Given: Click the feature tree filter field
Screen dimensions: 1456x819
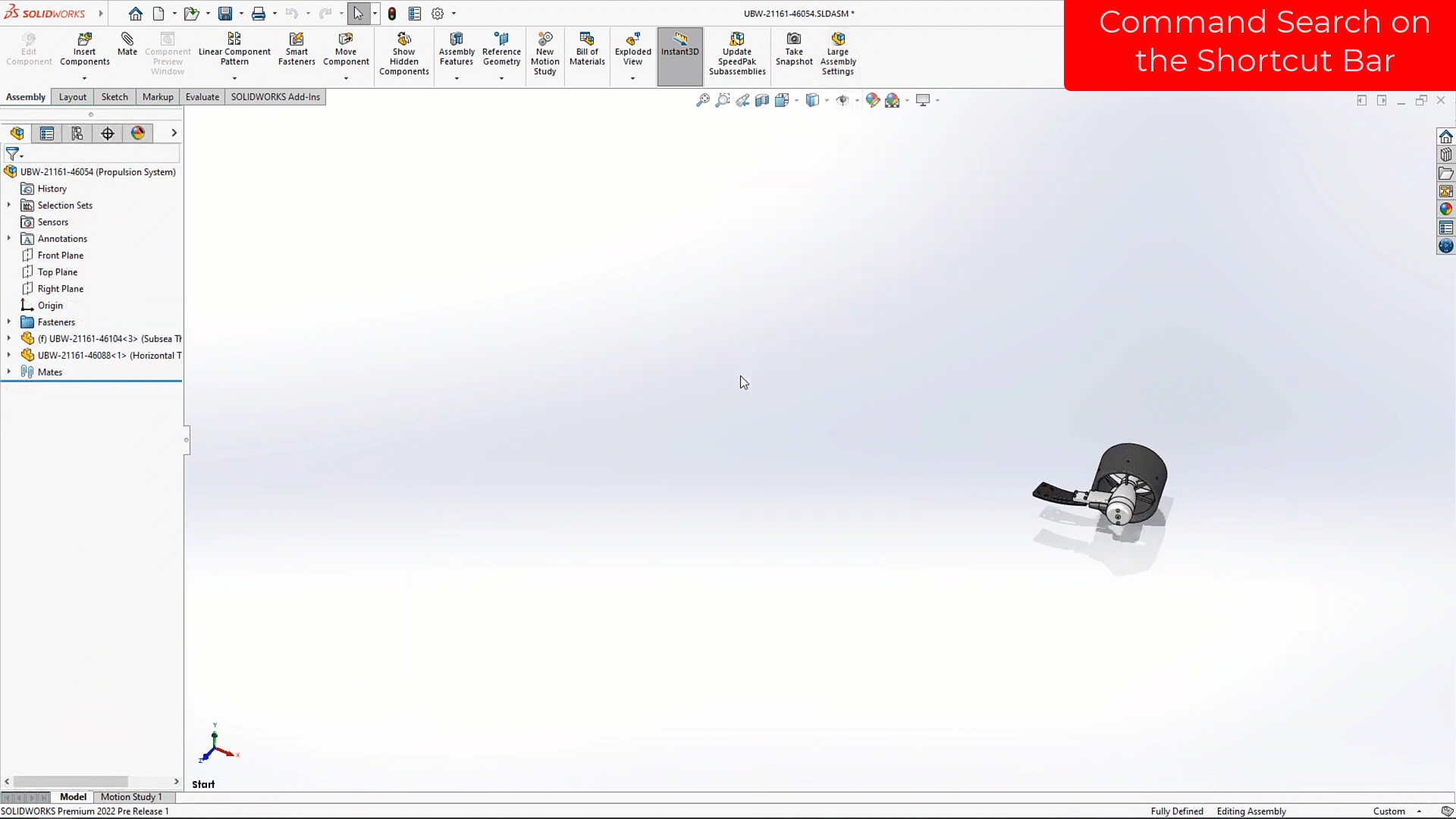Looking at the screenshot, I should 102,154.
